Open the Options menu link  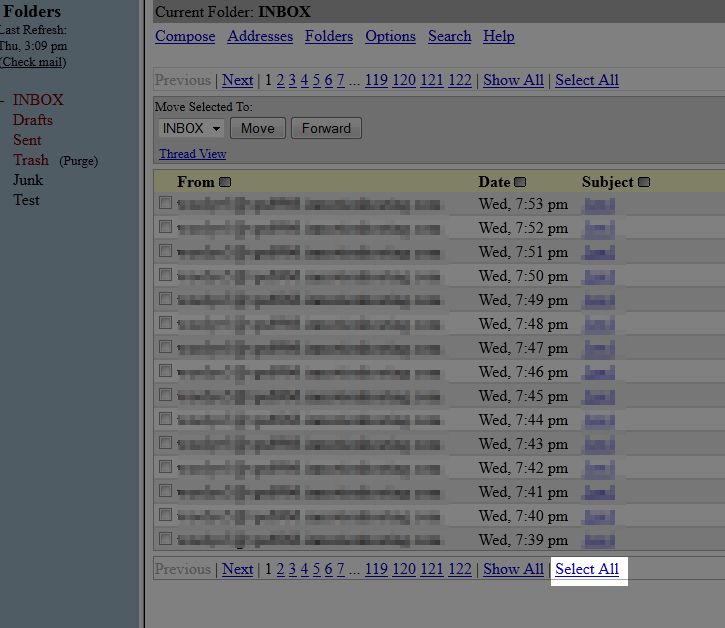(x=390, y=36)
